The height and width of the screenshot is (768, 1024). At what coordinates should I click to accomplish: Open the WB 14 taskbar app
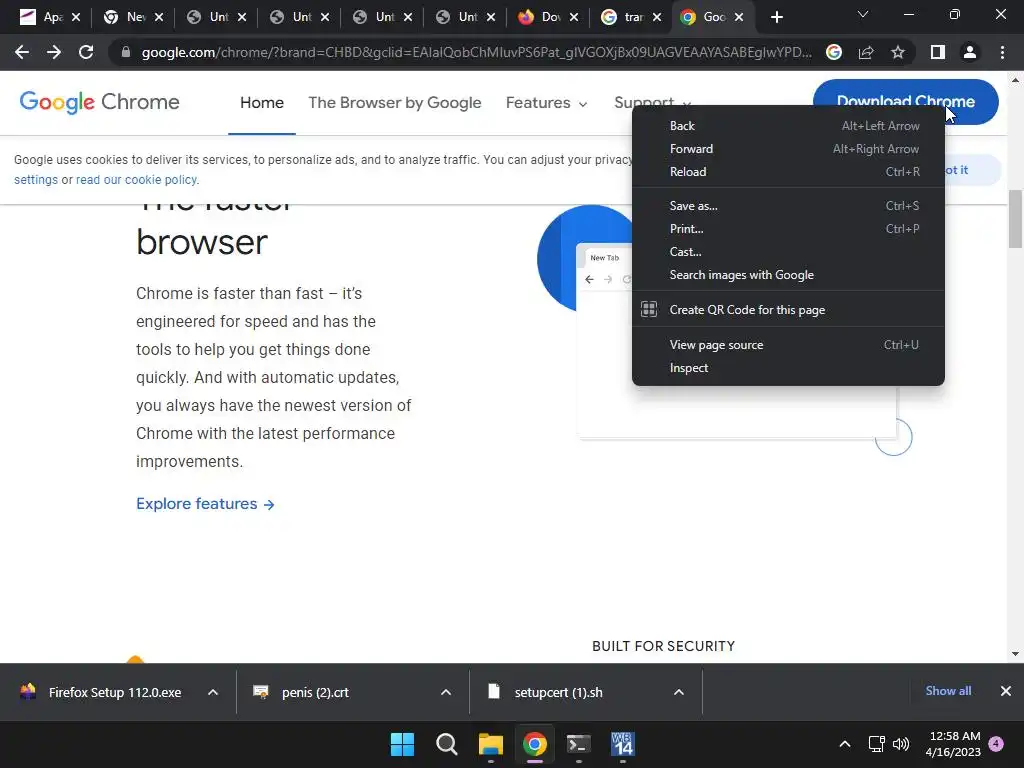622,744
